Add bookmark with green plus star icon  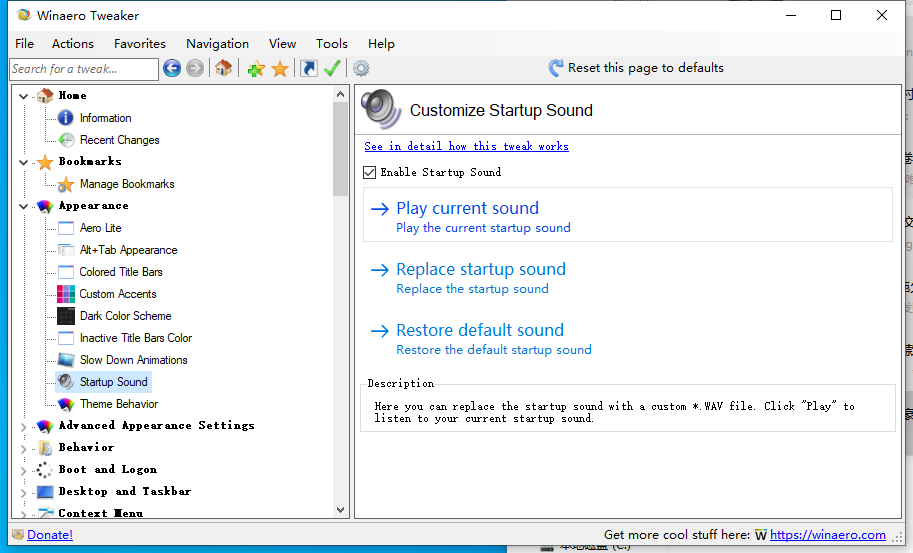click(256, 69)
